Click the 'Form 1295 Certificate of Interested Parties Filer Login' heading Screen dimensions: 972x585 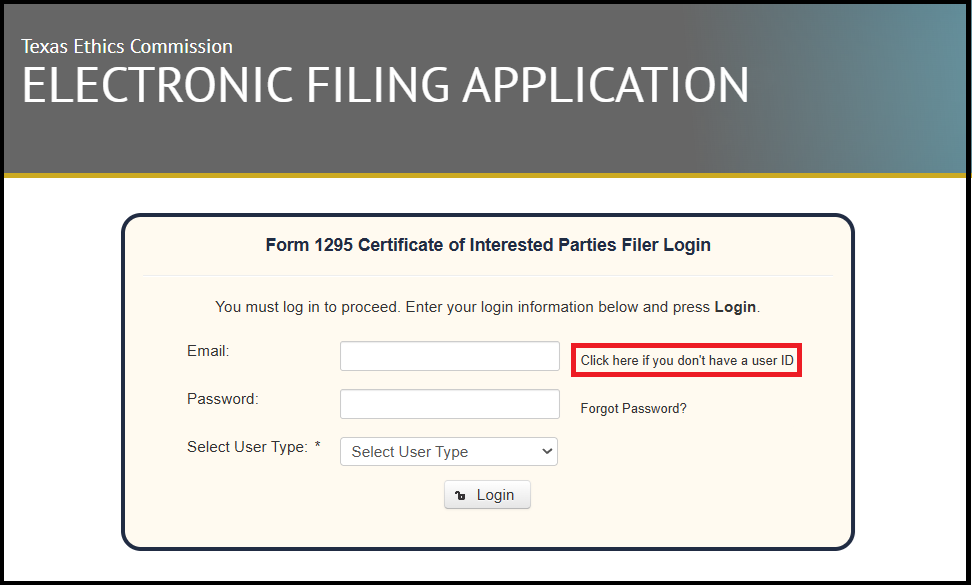tap(488, 245)
